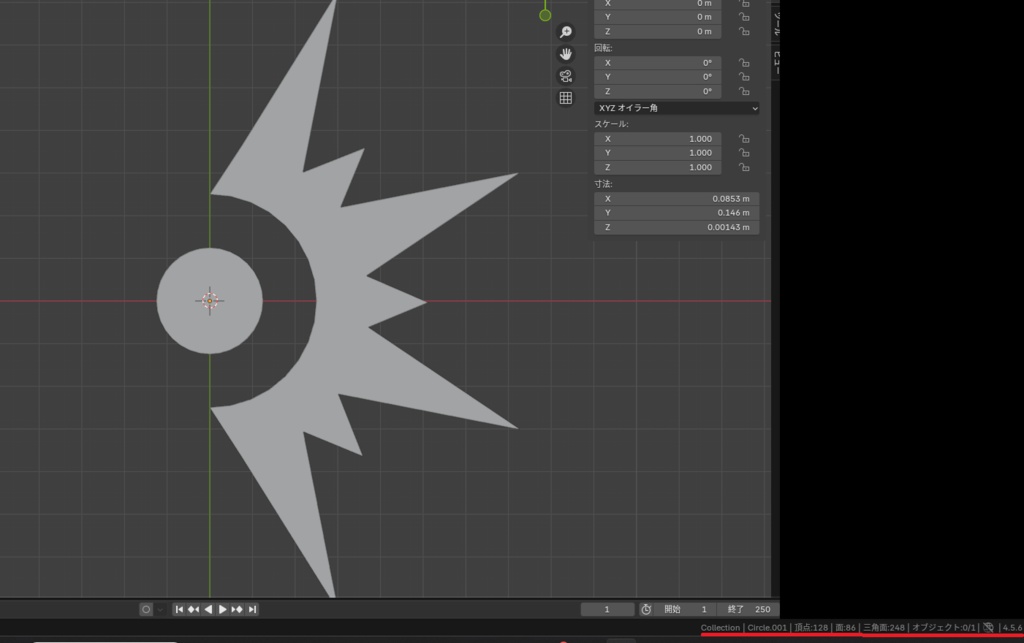
Task: Click the crossed-out icon in status bar
Action: pyautogui.click(x=988, y=627)
